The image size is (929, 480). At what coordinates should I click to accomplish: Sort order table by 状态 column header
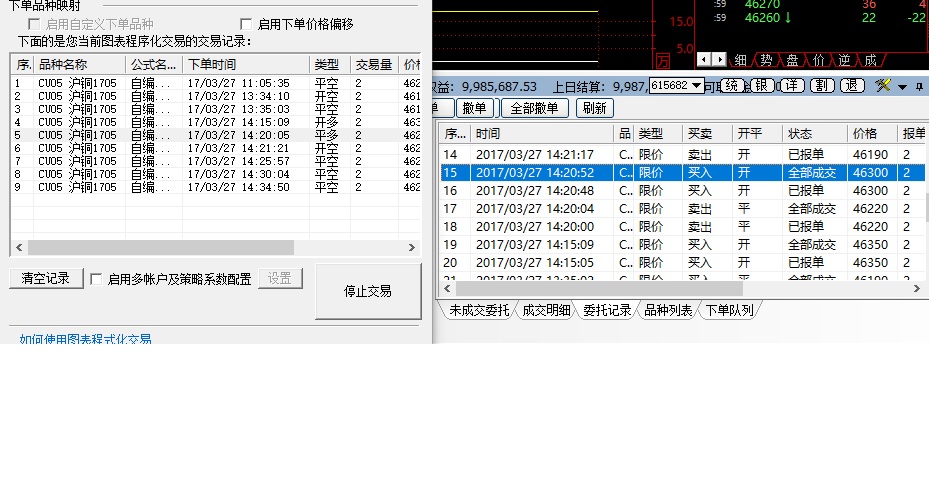[815, 134]
